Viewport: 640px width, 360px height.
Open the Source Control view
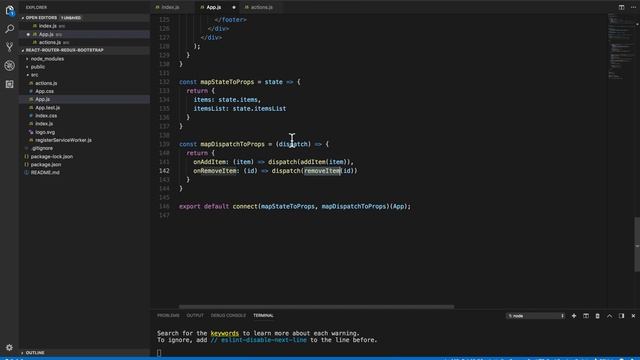coord(9,47)
